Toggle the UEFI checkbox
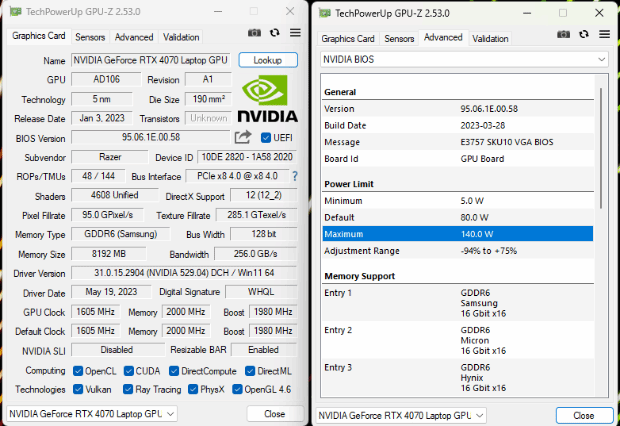 (x=266, y=138)
